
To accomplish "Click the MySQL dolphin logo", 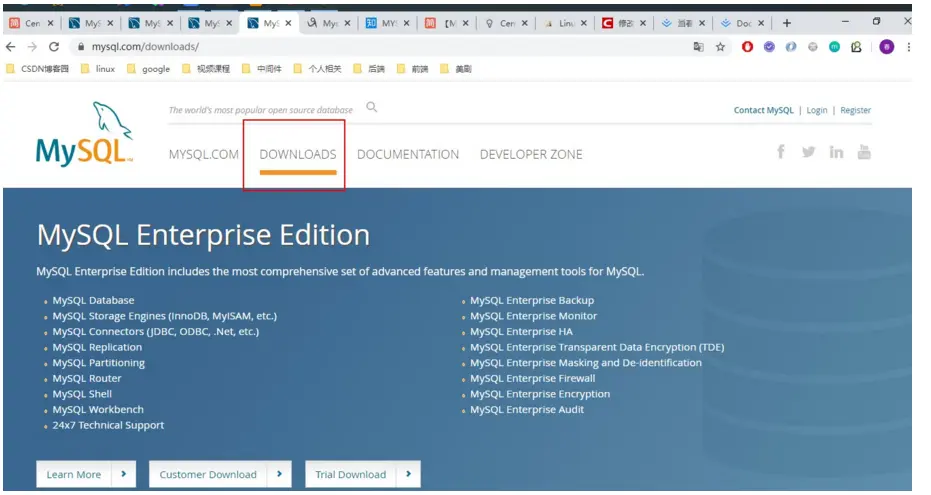I will tap(84, 134).
